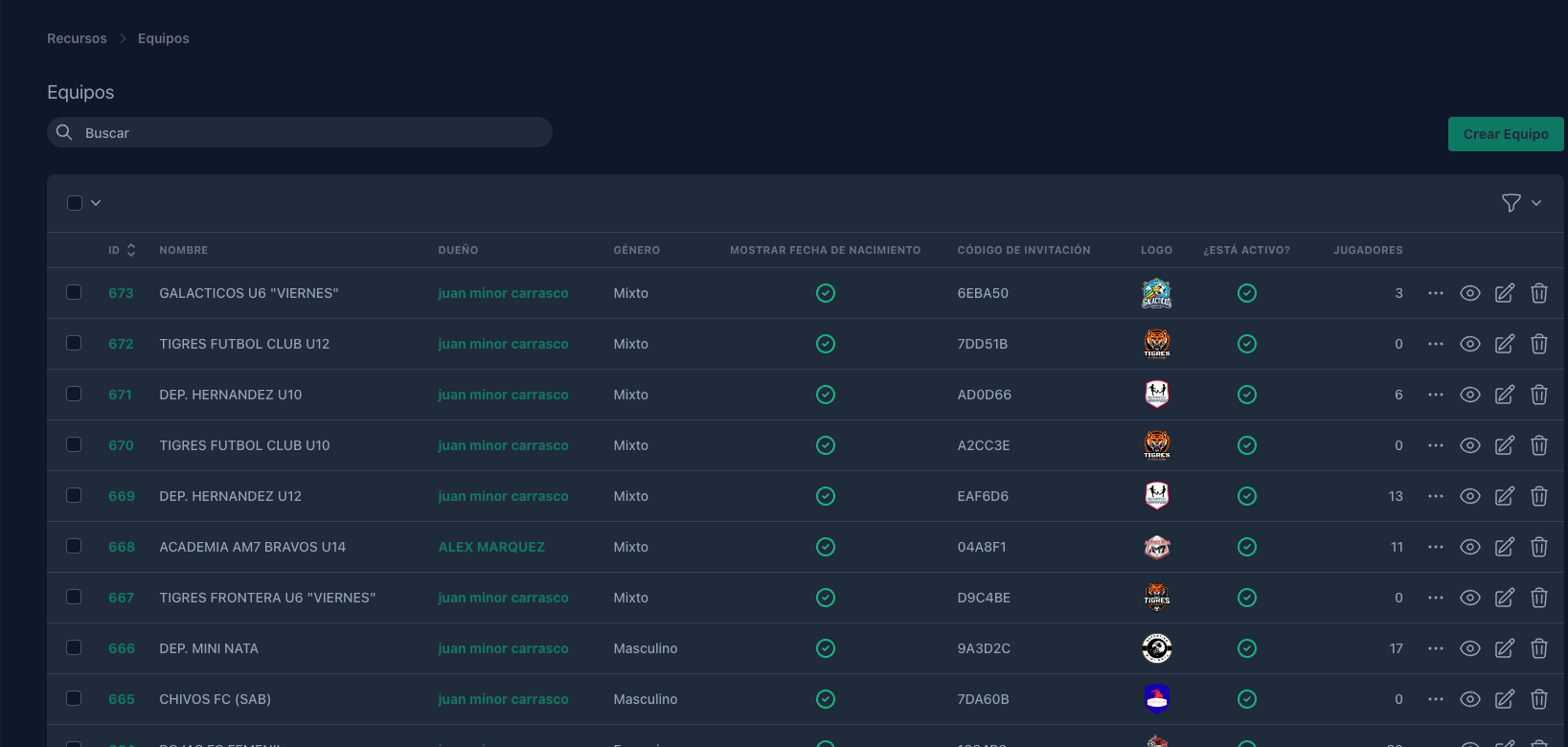Click invitation code 04A8F1
This screenshot has height=747, width=1568.
(x=982, y=547)
